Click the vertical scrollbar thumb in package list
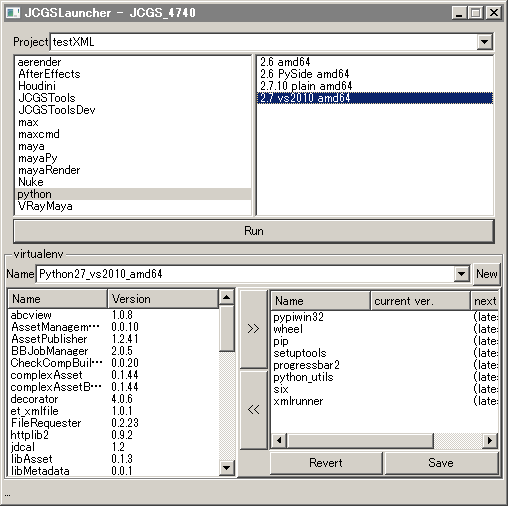The height and width of the screenshot is (506, 508). coord(227,328)
